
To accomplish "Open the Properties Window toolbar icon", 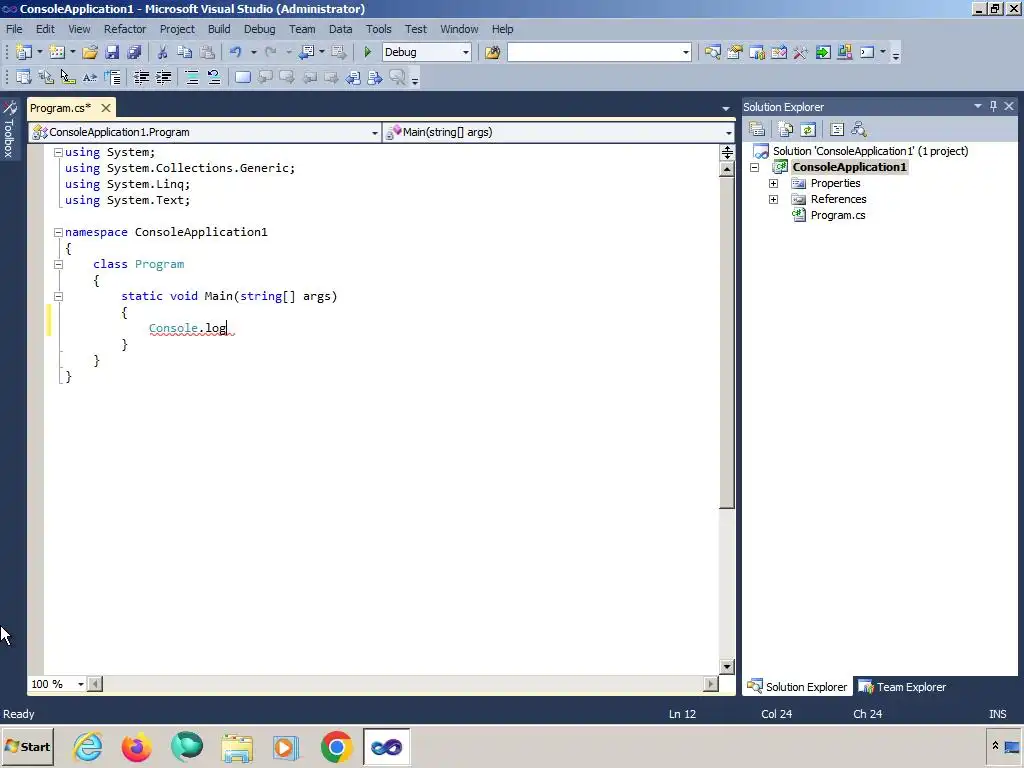I will [735, 52].
